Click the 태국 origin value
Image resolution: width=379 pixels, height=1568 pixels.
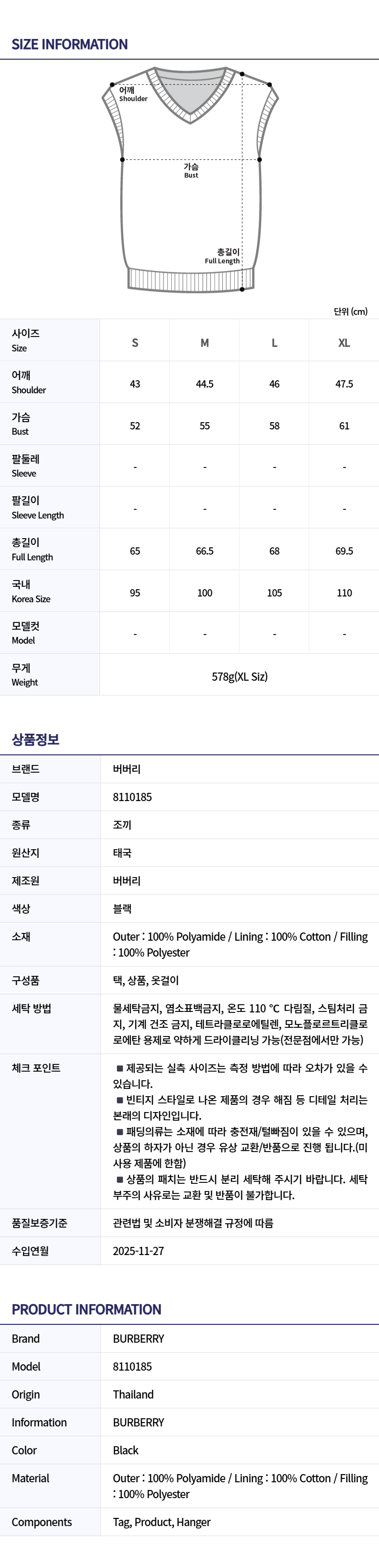pyautogui.click(x=122, y=853)
